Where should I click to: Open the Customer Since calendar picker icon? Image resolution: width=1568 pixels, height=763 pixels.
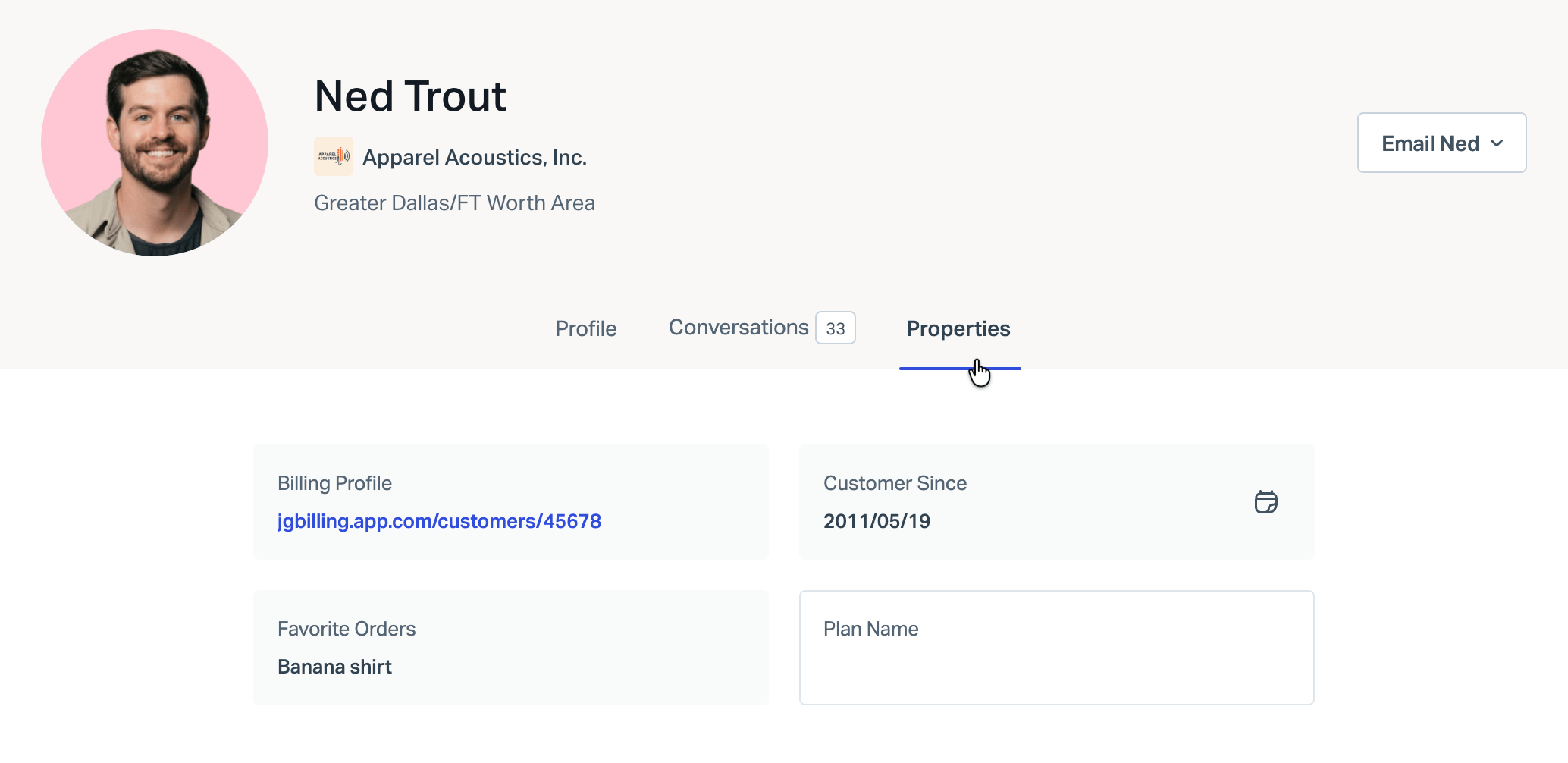[x=1265, y=502]
